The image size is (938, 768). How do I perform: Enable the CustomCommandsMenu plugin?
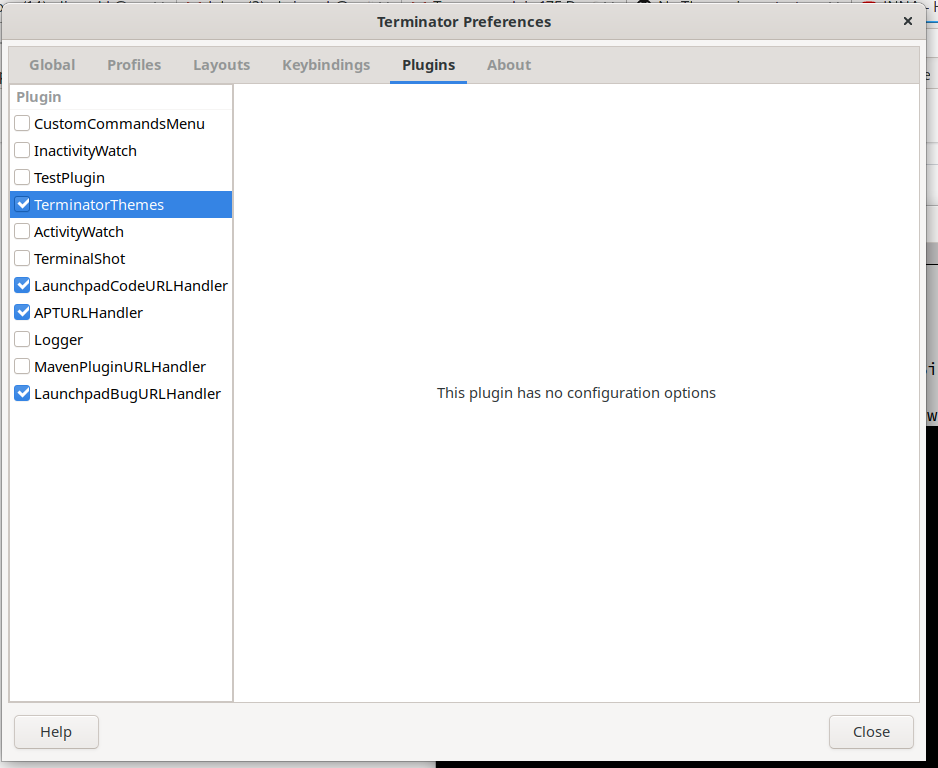pos(21,123)
